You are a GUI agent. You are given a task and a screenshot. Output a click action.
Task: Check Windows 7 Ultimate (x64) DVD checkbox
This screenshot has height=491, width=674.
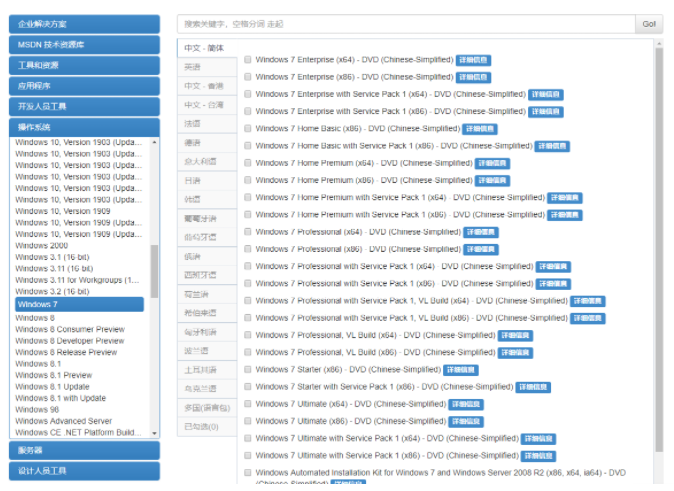(248, 404)
